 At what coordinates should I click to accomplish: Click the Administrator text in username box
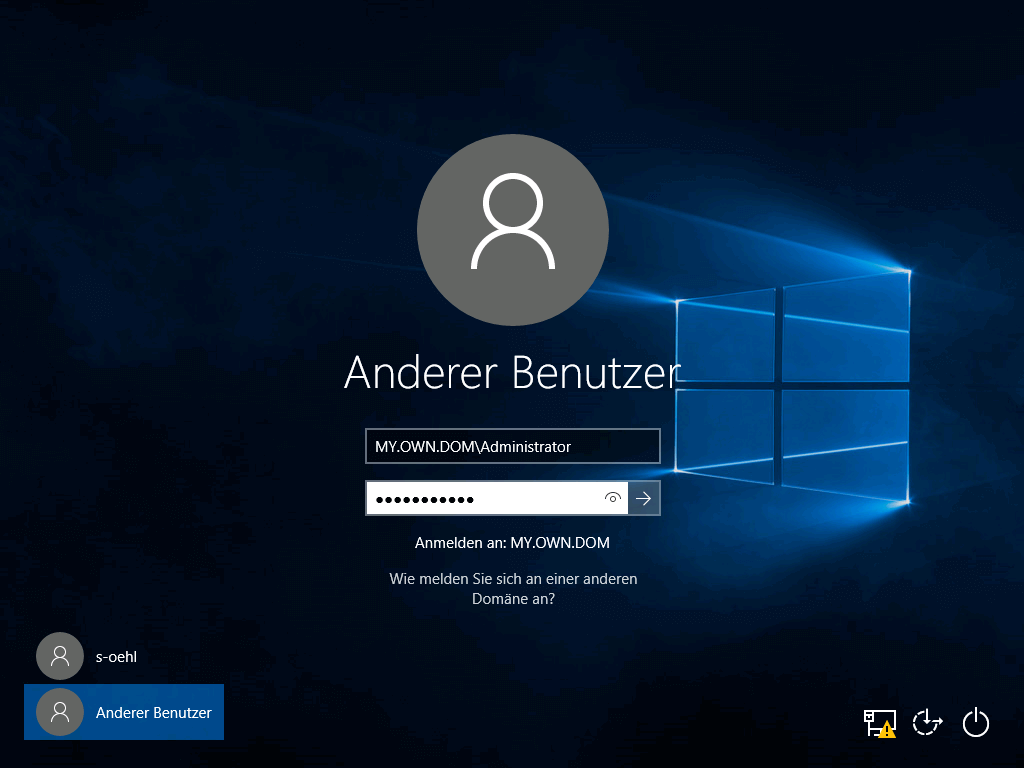click(x=525, y=447)
